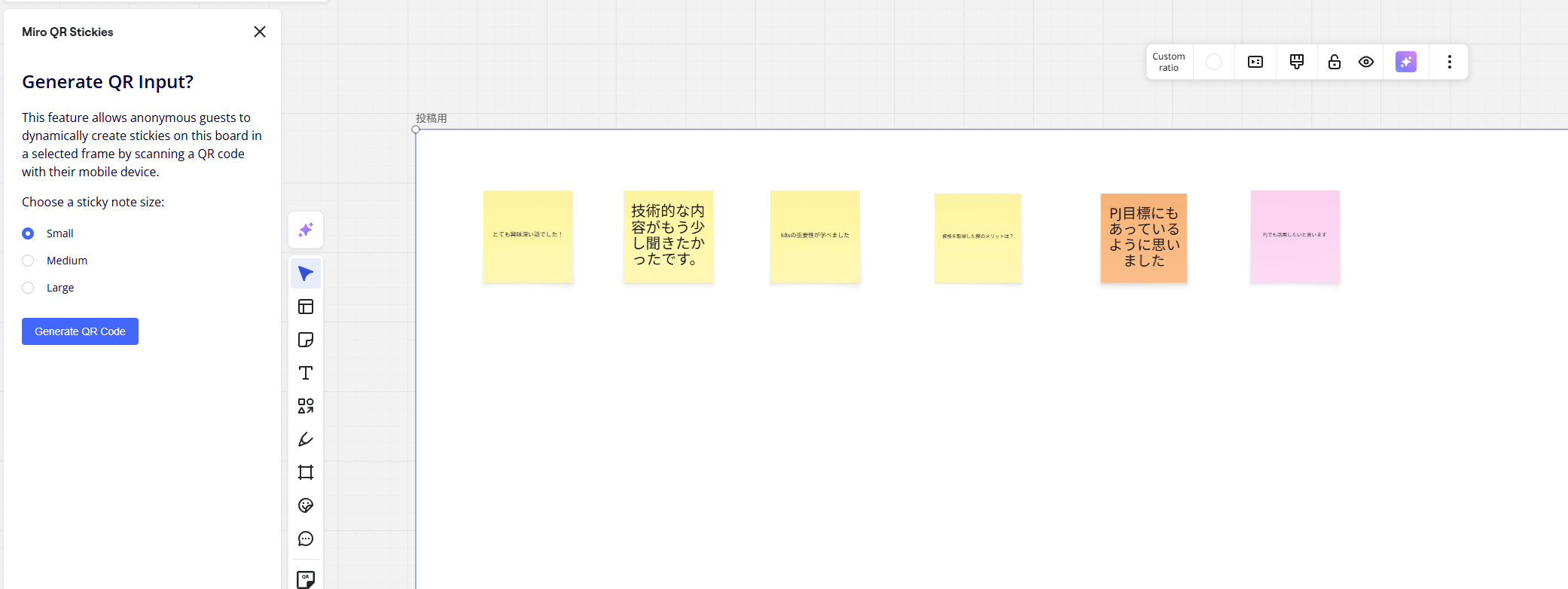Open the three-dot more options menu

pos(1450,62)
